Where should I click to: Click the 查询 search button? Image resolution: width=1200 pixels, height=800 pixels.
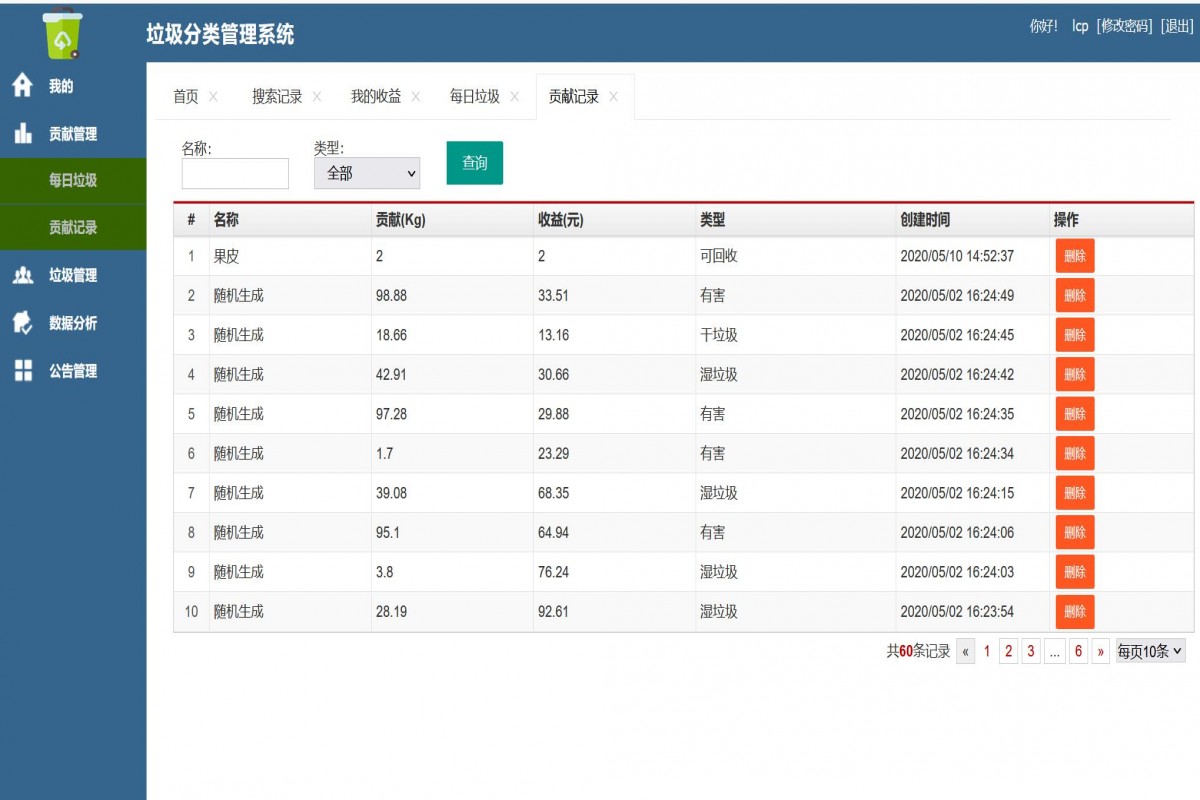(475, 162)
